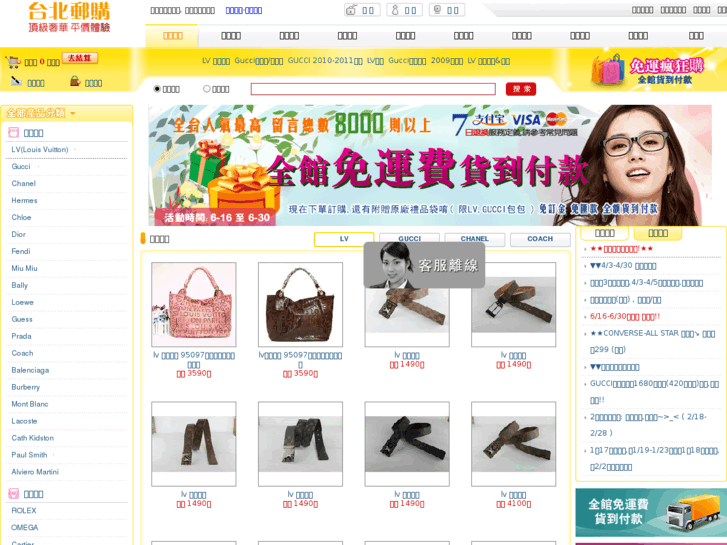Select the second unselected search radio button
This screenshot has width=727, height=545.
click(207, 89)
